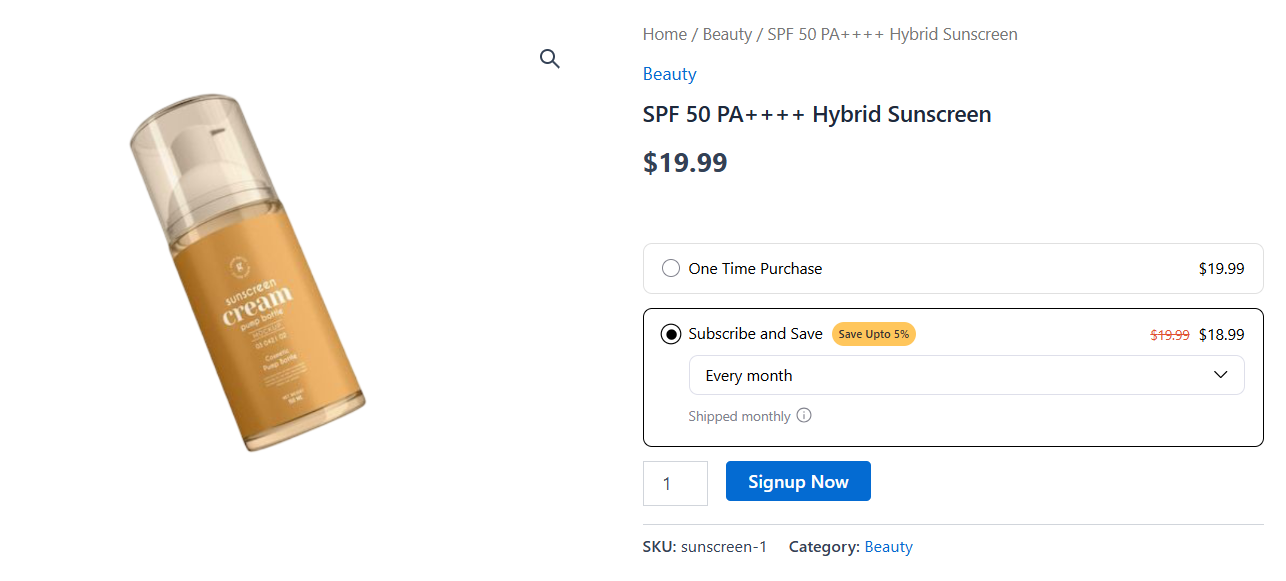This screenshot has width=1286, height=581.
Task: Follow the Home breadcrumb link
Action: point(664,33)
